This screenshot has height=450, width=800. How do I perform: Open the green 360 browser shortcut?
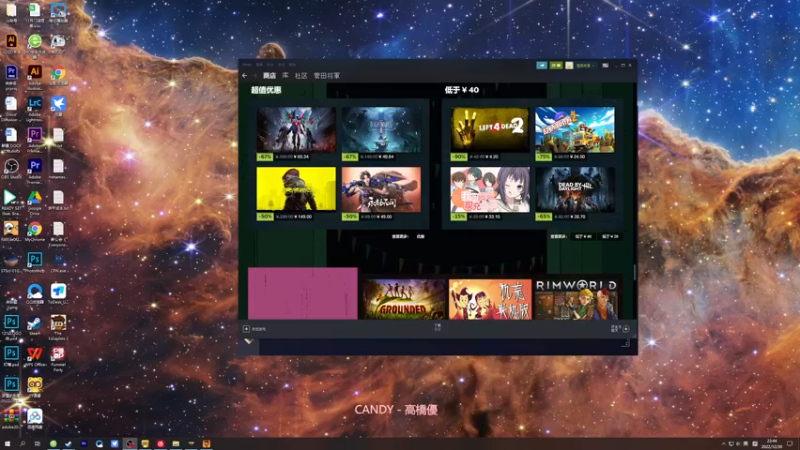[35, 45]
